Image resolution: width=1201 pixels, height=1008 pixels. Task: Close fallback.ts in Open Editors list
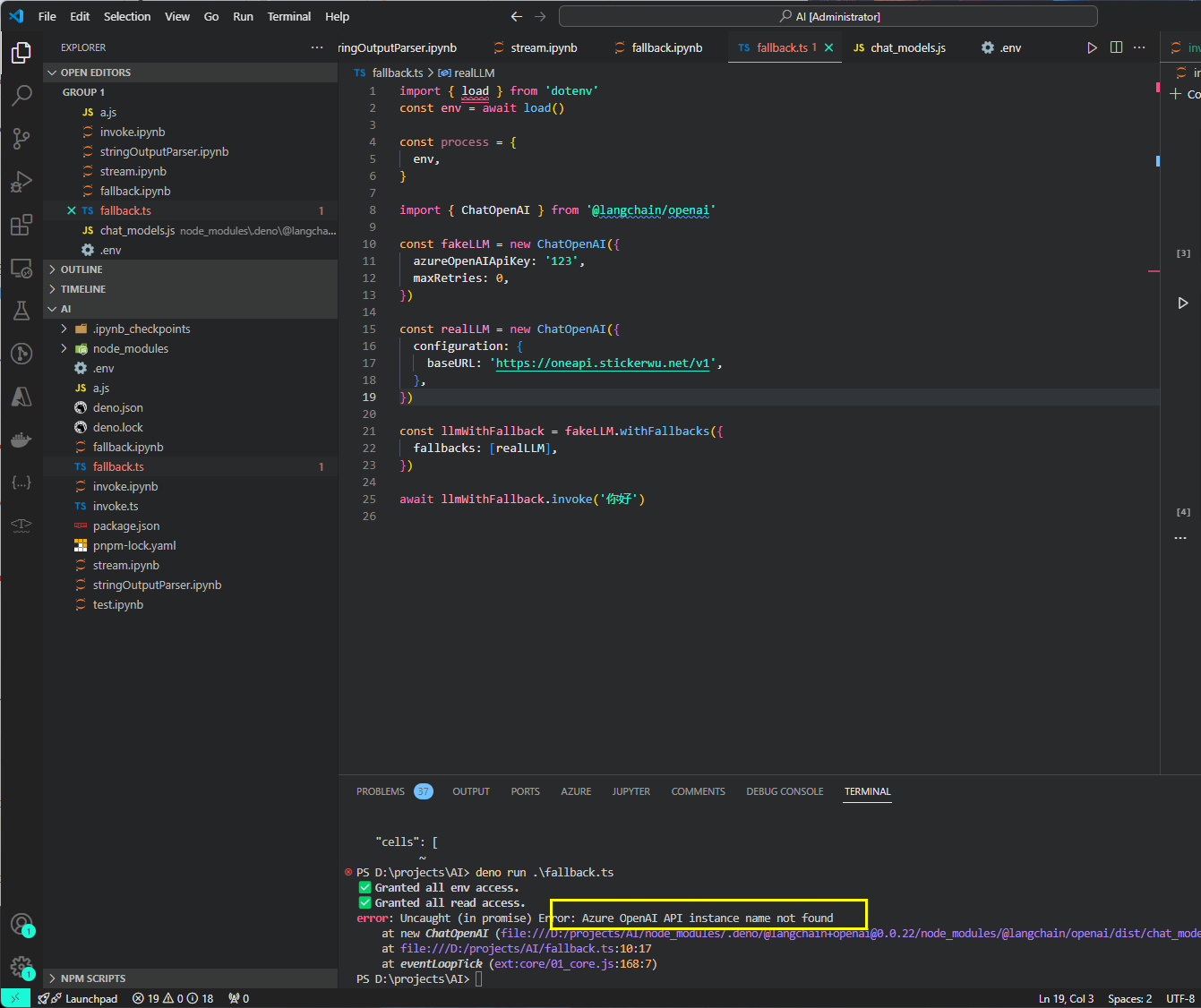(72, 210)
